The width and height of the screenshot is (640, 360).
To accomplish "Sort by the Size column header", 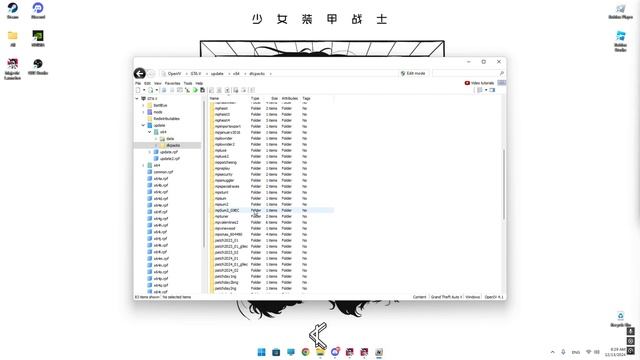I will pos(274,98).
